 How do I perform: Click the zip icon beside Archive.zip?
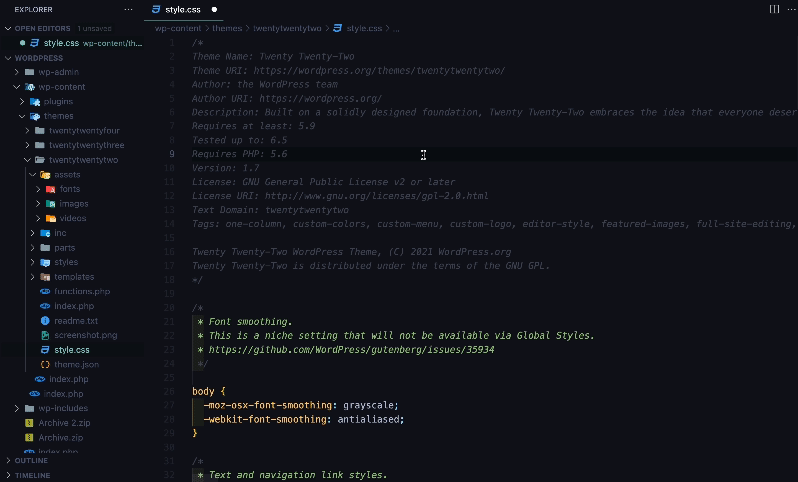point(29,438)
